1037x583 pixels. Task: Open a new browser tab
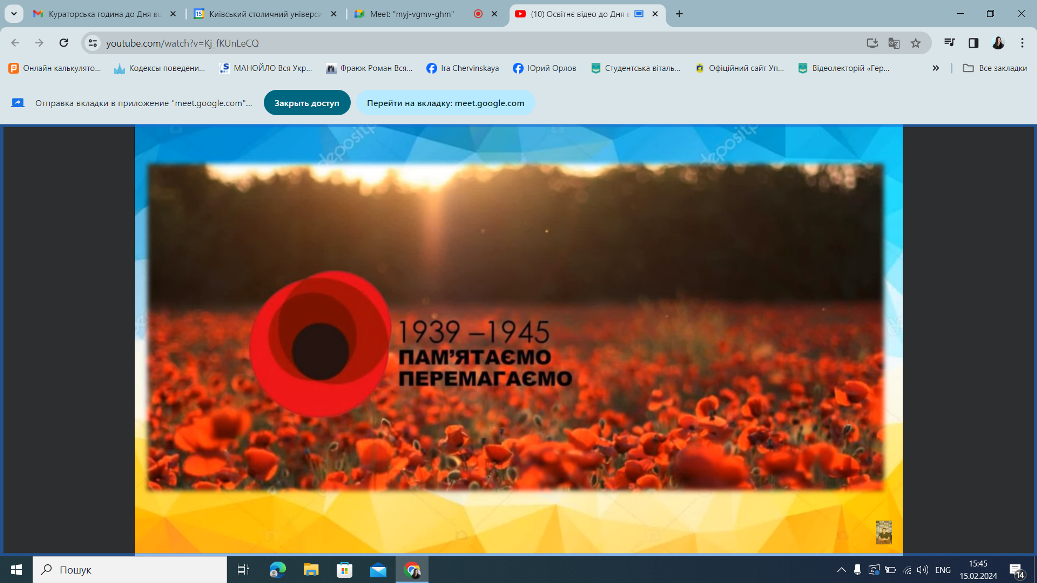click(679, 13)
